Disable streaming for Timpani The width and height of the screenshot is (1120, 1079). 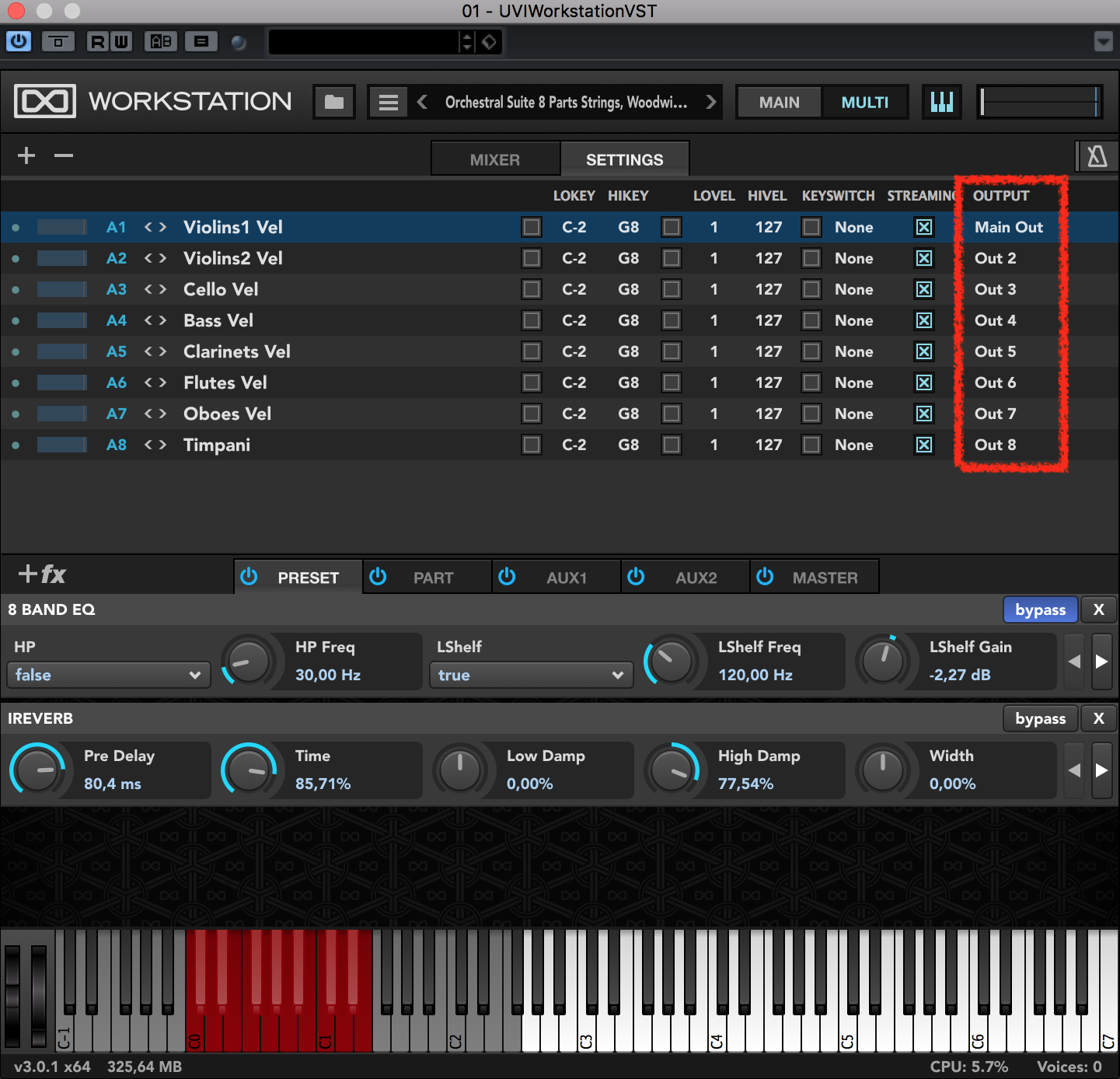coord(924,445)
